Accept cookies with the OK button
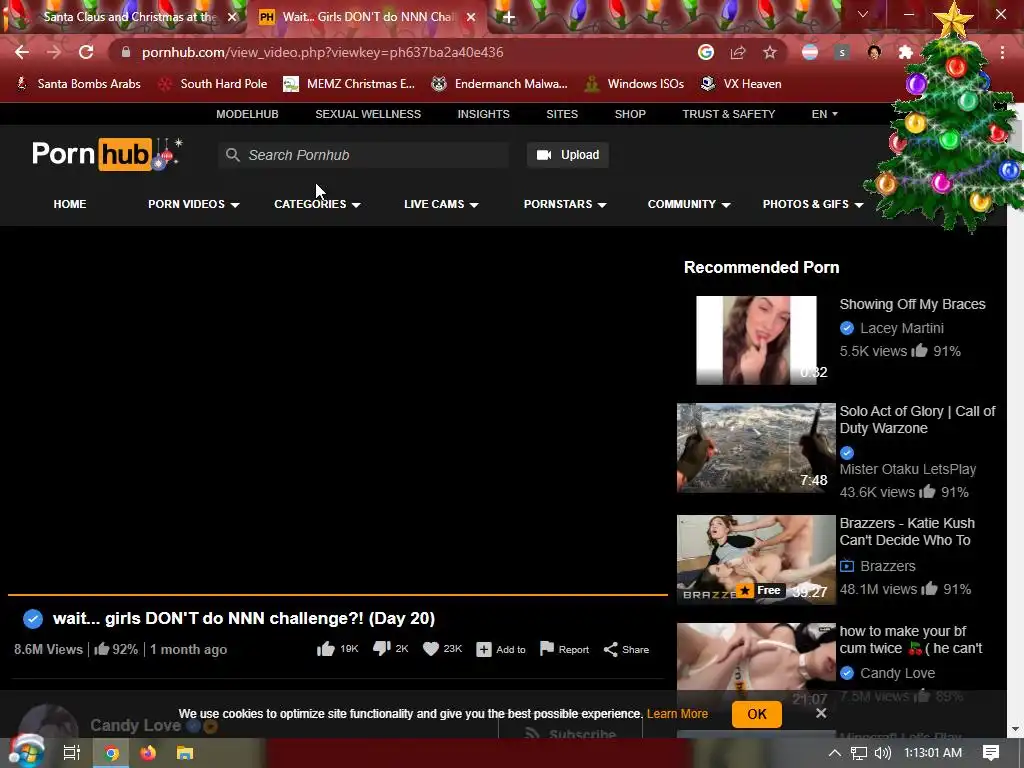 point(757,714)
